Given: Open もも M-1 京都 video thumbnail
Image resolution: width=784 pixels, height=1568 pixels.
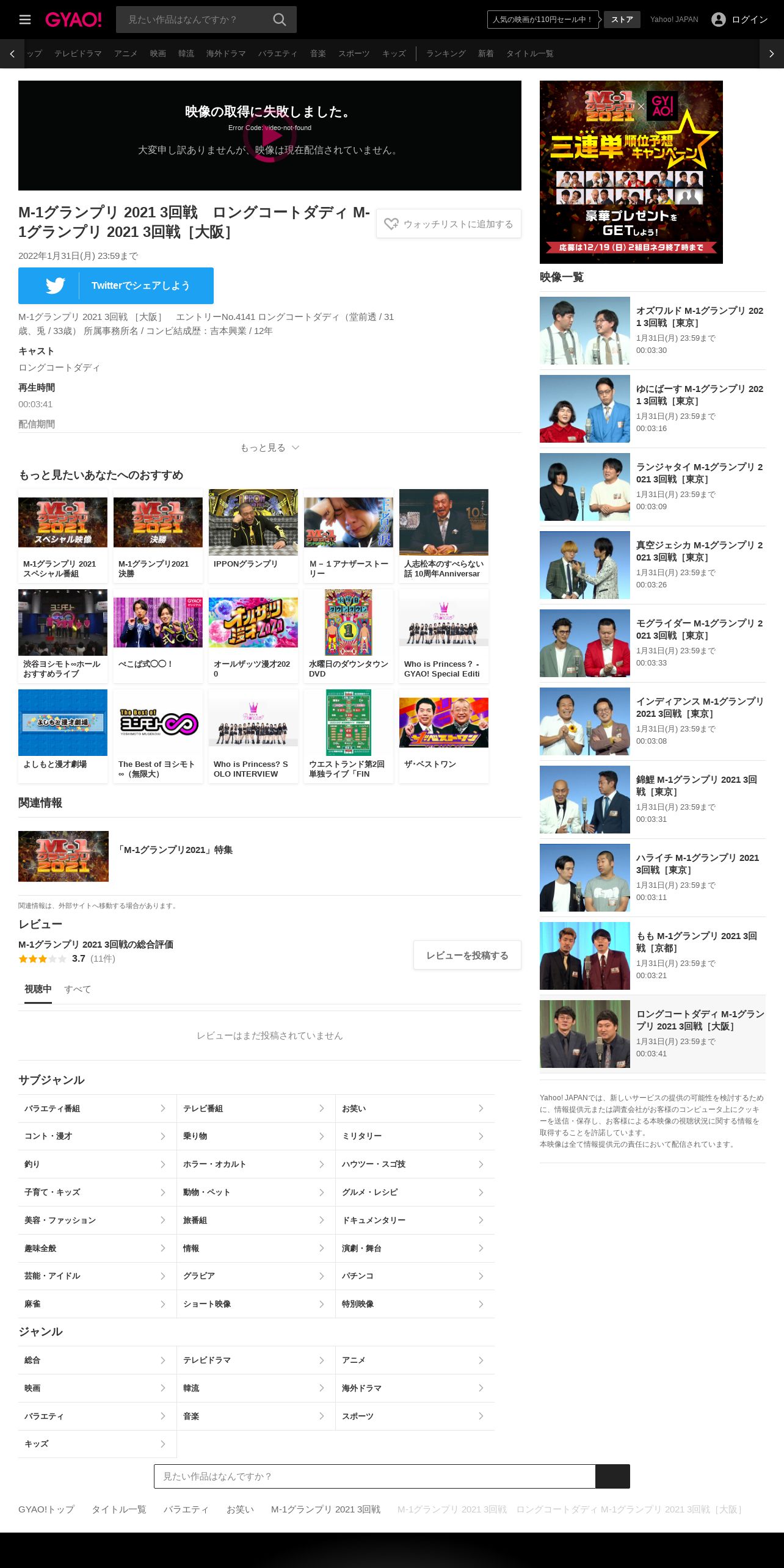Looking at the screenshot, I should (585, 956).
